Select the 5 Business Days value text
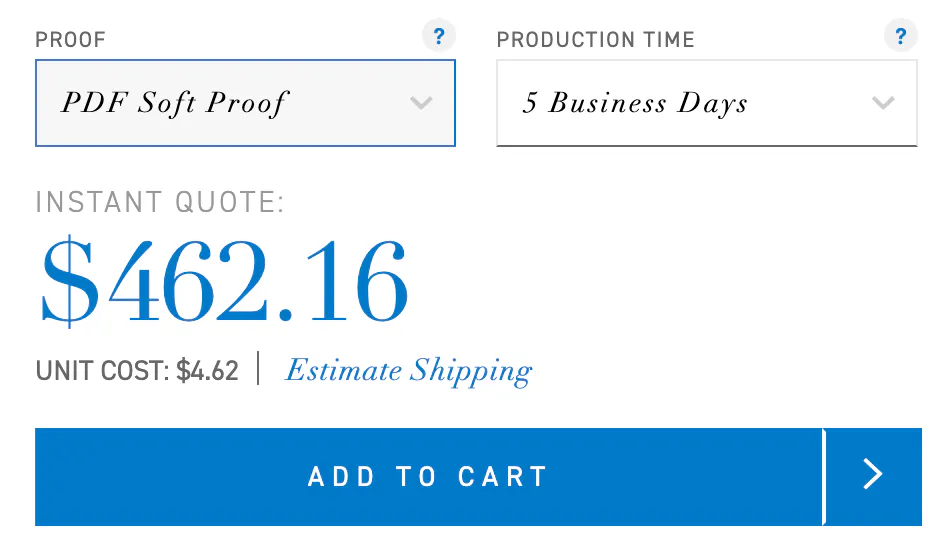The image size is (948, 542). click(x=635, y=104)
